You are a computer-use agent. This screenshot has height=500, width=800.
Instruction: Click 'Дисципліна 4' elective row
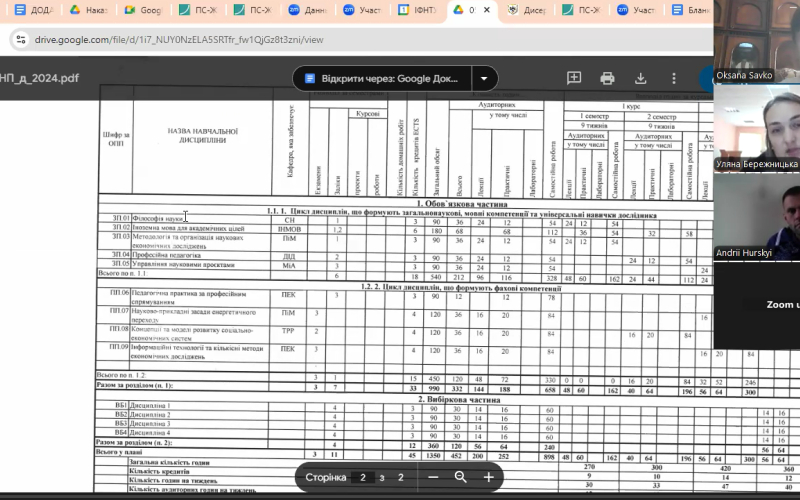pos(149,433)
